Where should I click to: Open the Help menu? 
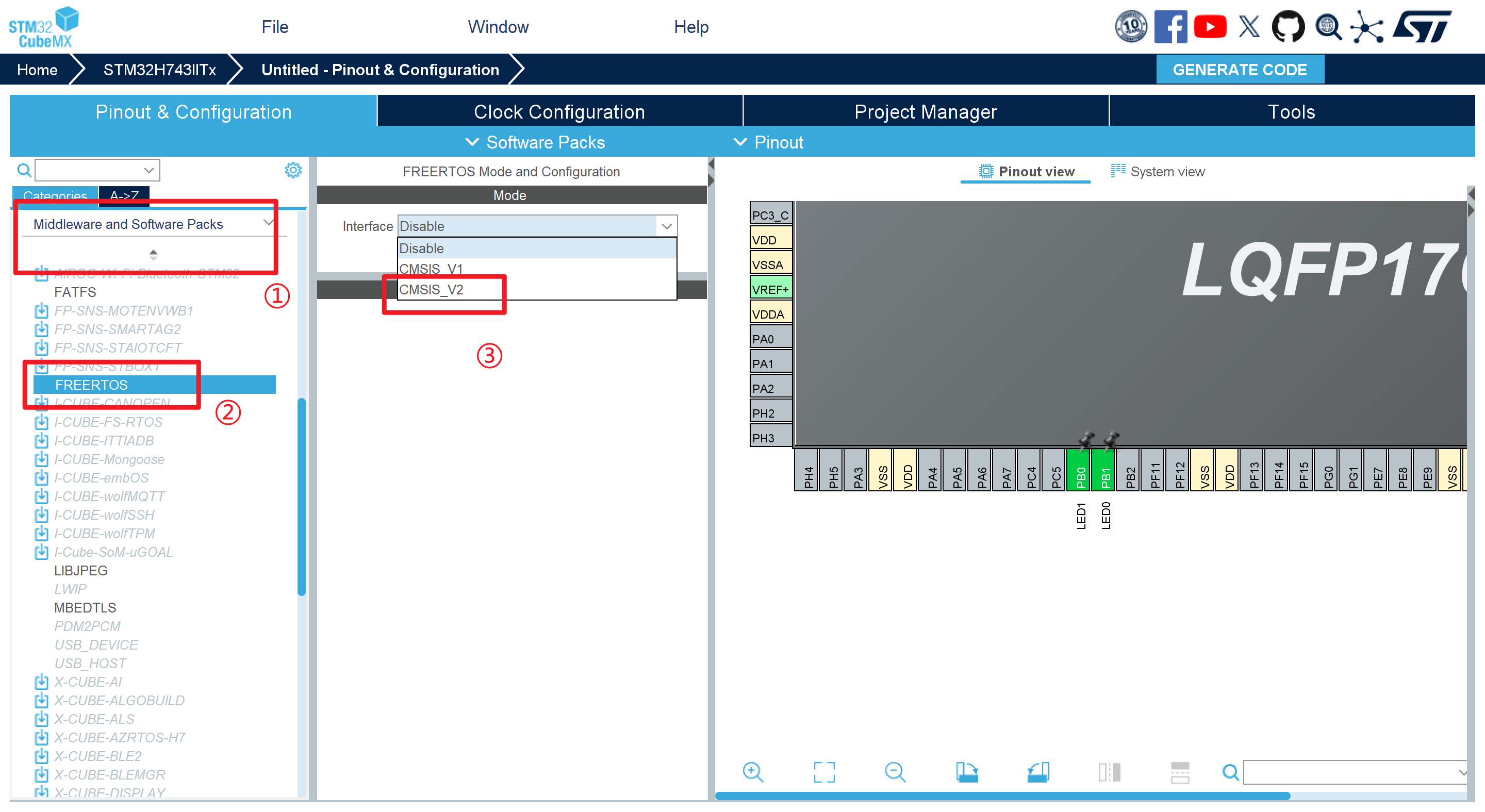pos(691,27)
